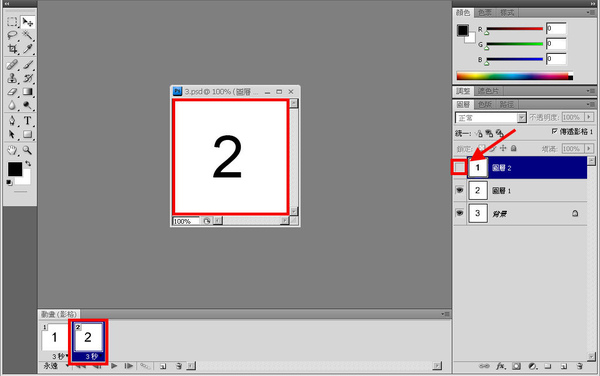
Task: Duplicate the selected animation frame
Action: (x=163, y=366)
